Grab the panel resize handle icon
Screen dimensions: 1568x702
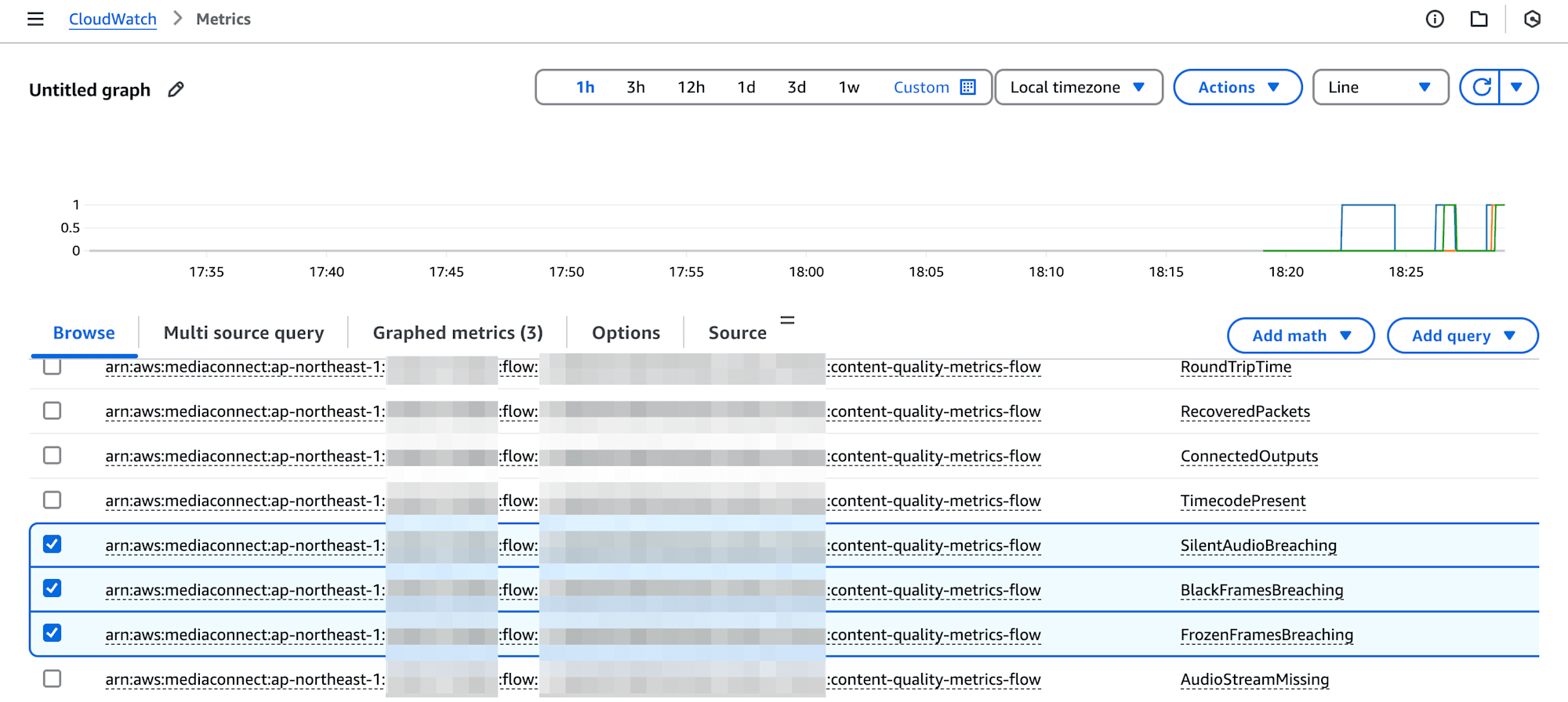[x=787, y=320]
